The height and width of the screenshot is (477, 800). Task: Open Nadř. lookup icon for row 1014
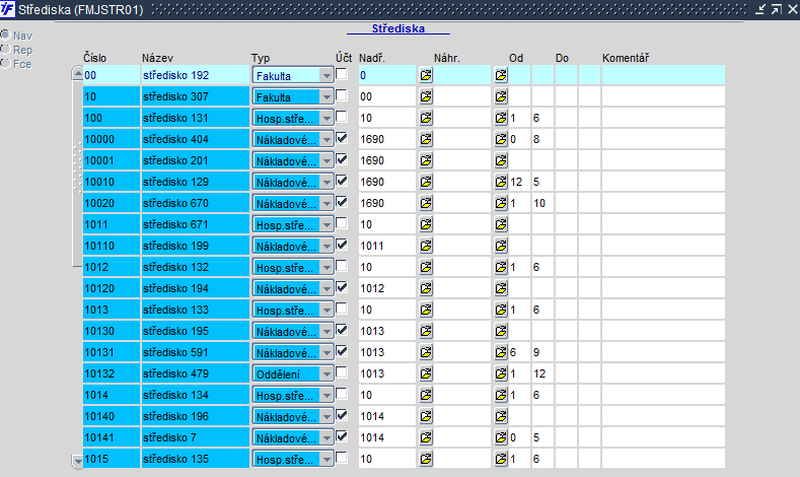click(426, 395)
